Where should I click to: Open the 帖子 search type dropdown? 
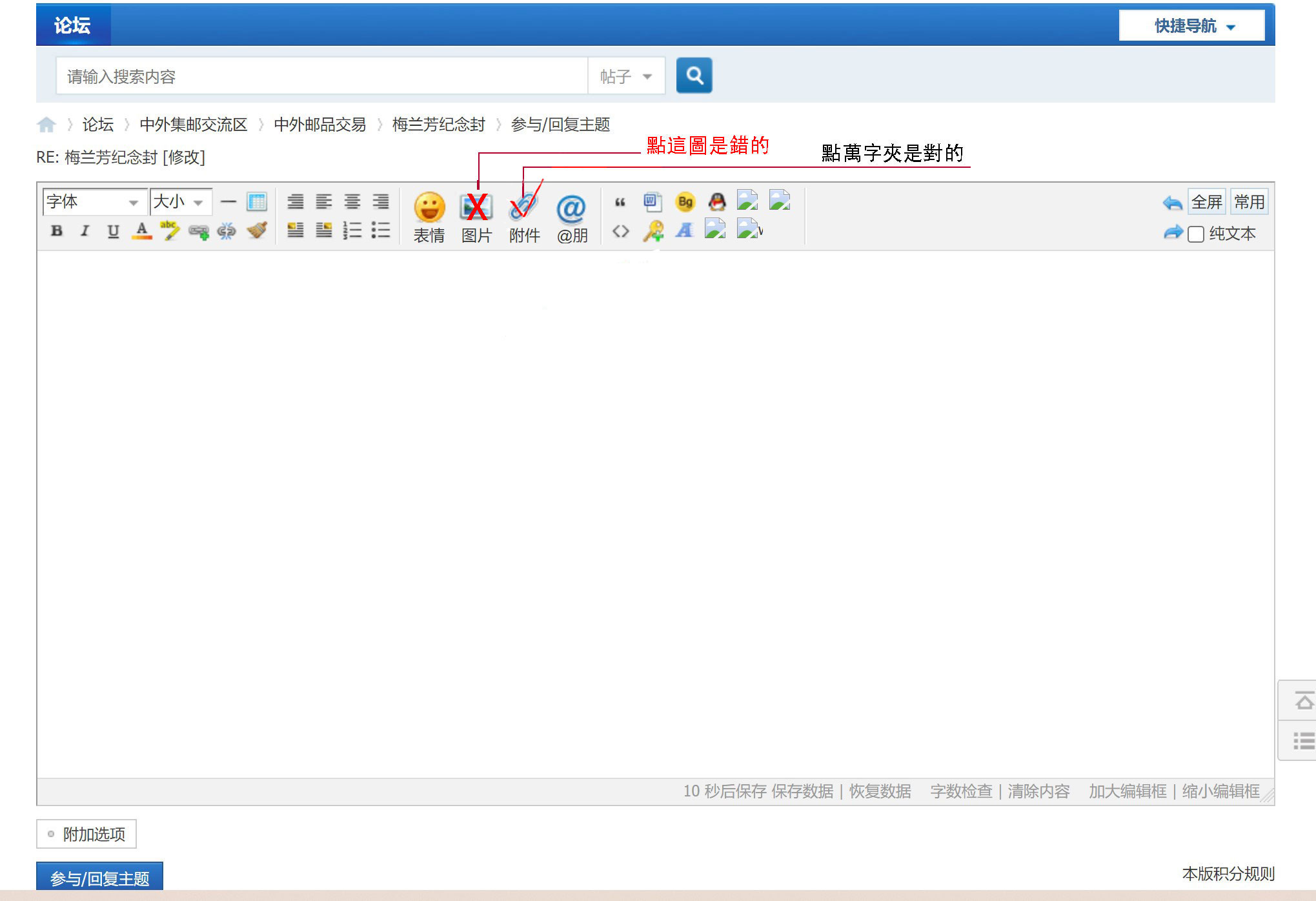coord(625,76)
